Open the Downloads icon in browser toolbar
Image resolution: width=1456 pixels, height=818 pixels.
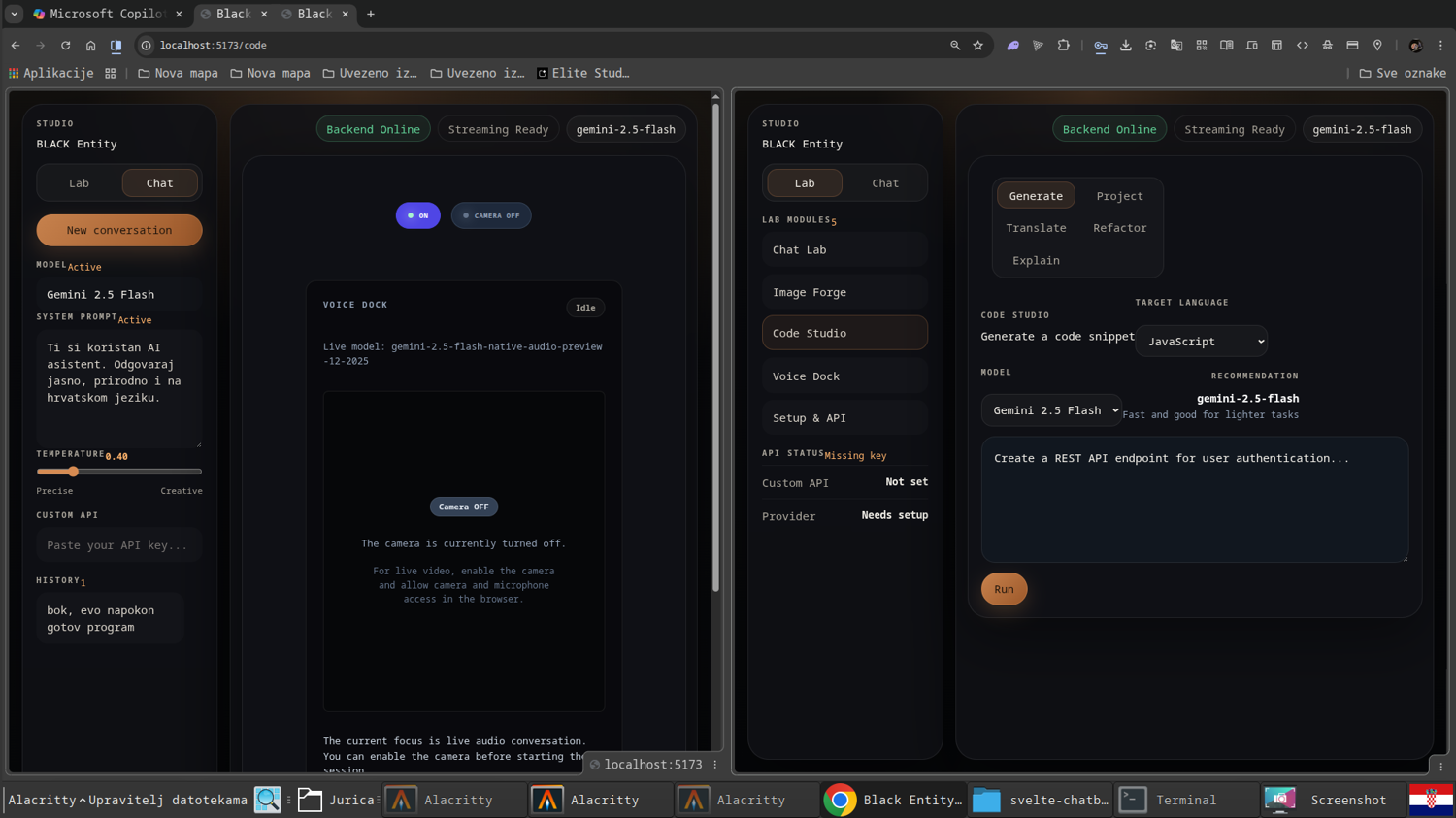point(1126,45)
